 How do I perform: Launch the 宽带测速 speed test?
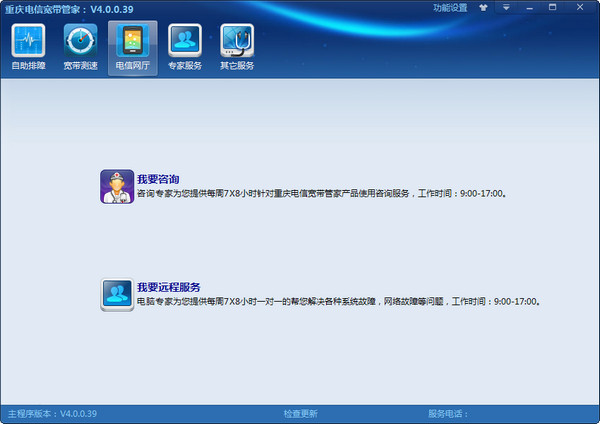(80, 47)
